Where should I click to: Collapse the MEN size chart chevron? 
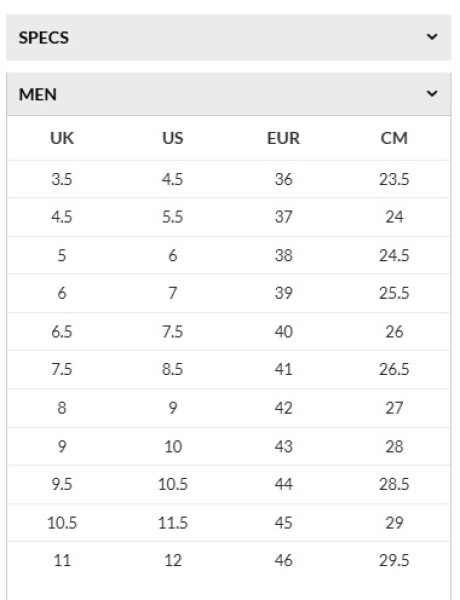(x=432, y=94)
